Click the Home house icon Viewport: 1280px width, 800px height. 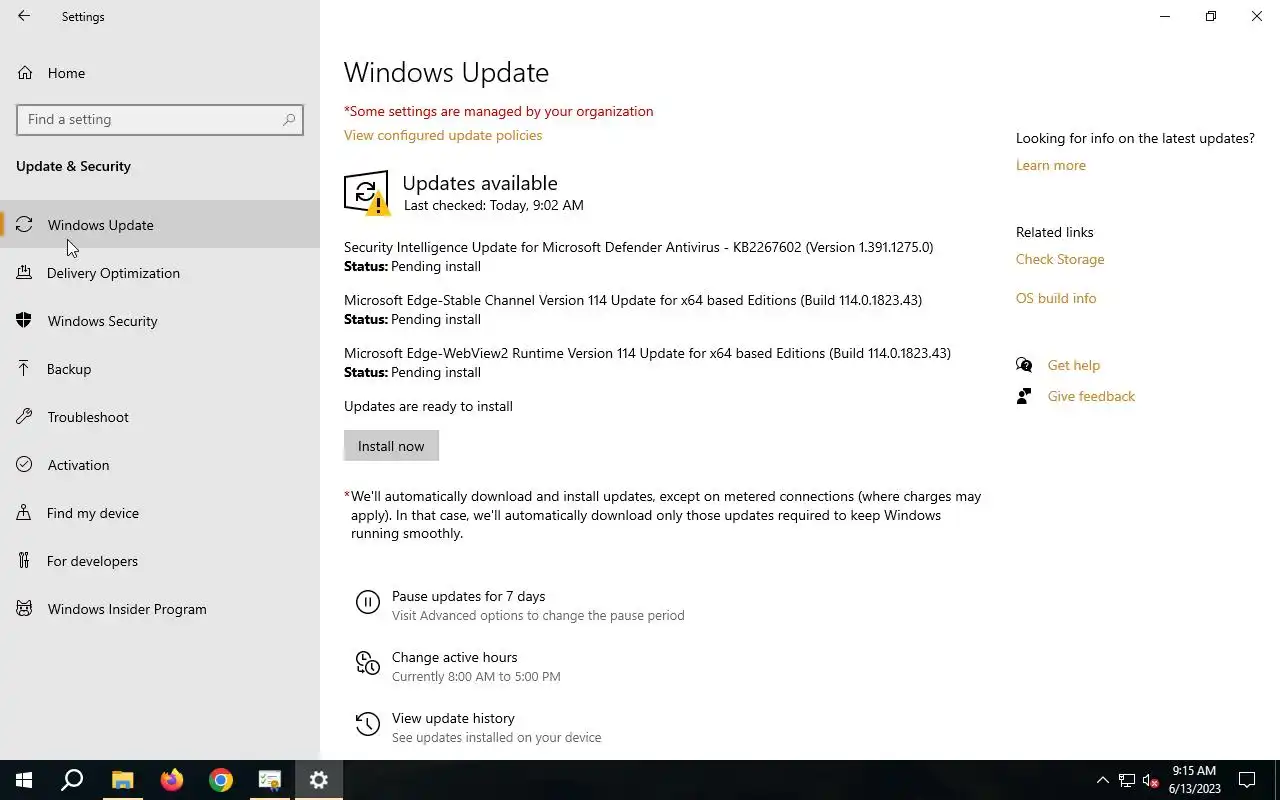pos(24,73)
